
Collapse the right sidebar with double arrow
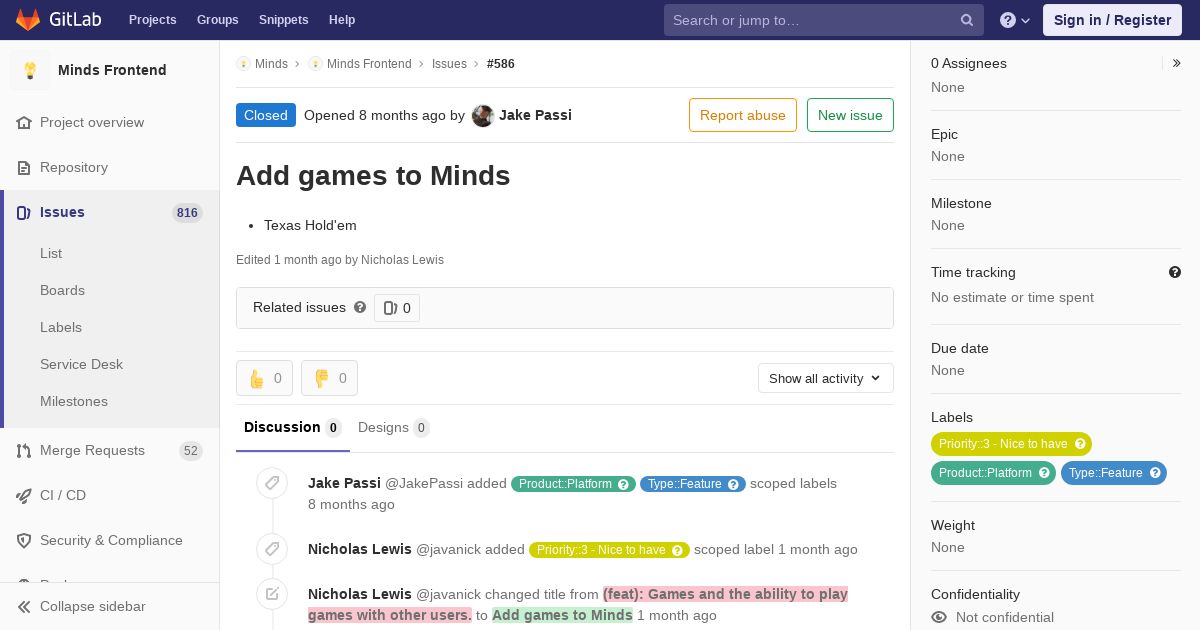1177,63
